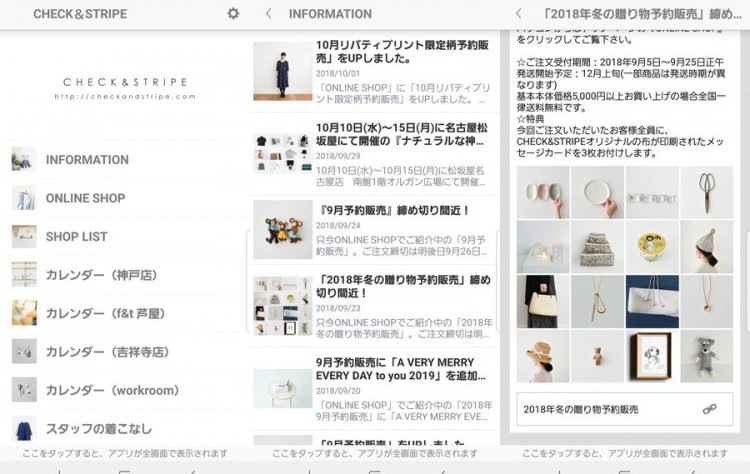
Task: Click the INFORMATION menu flower icon
Action: point(24,159)
